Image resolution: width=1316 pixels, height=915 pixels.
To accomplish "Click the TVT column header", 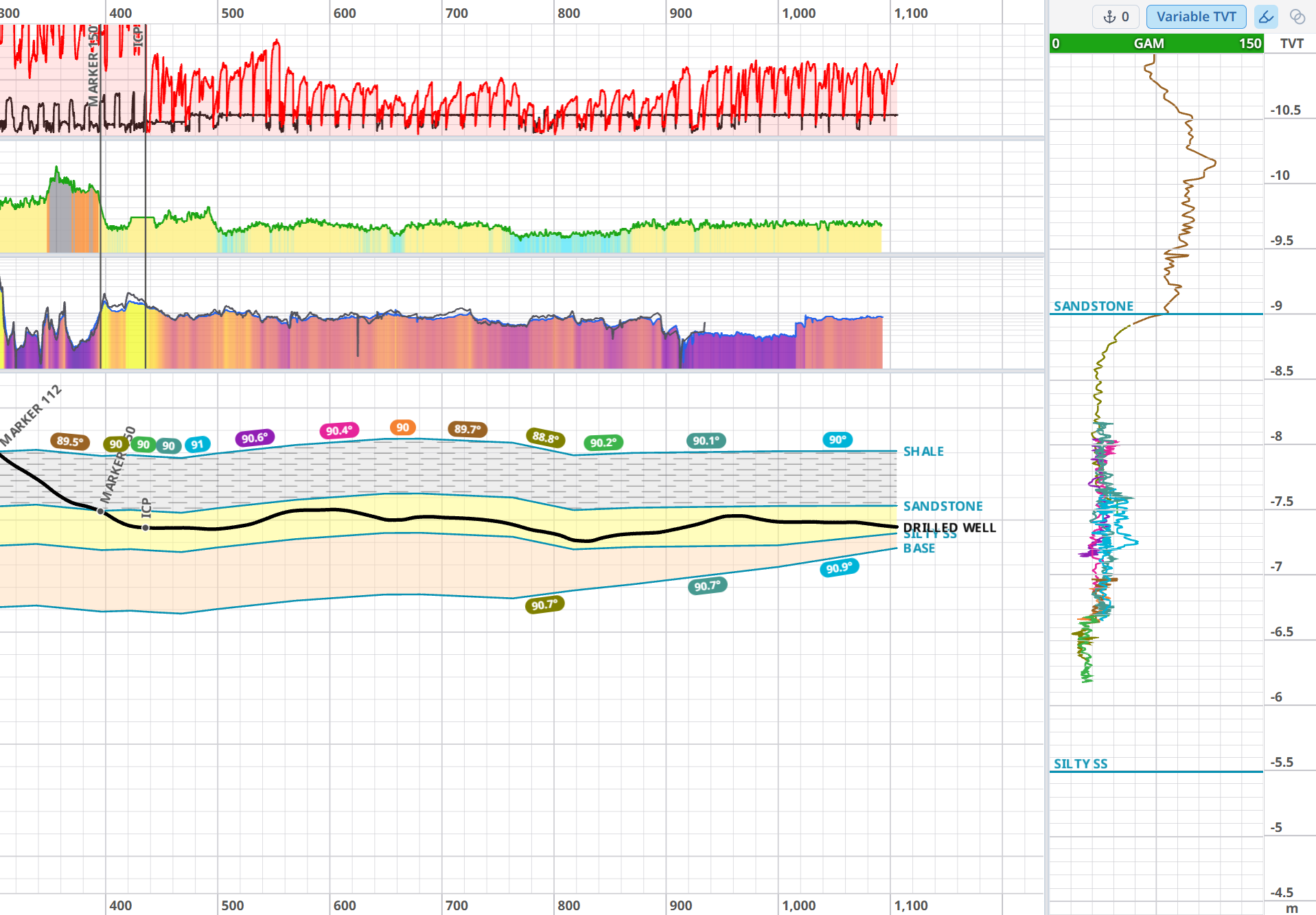I will [1291, 43].
